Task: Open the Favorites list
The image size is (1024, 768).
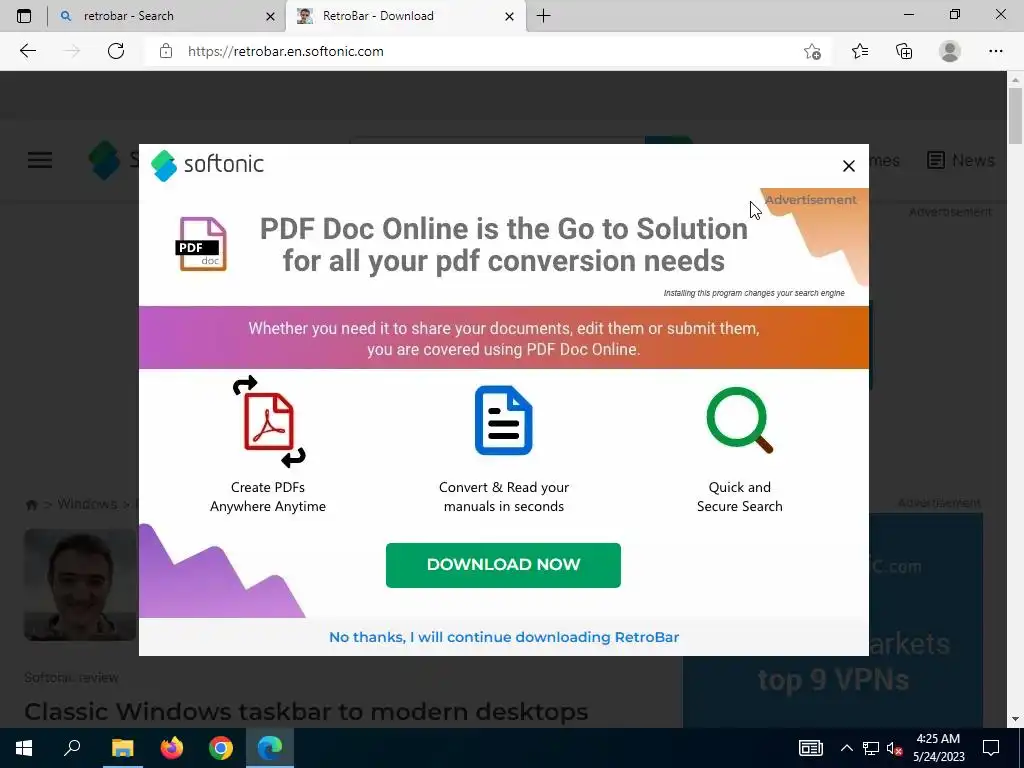Action: pyautogui.click(x=859, y=51)
